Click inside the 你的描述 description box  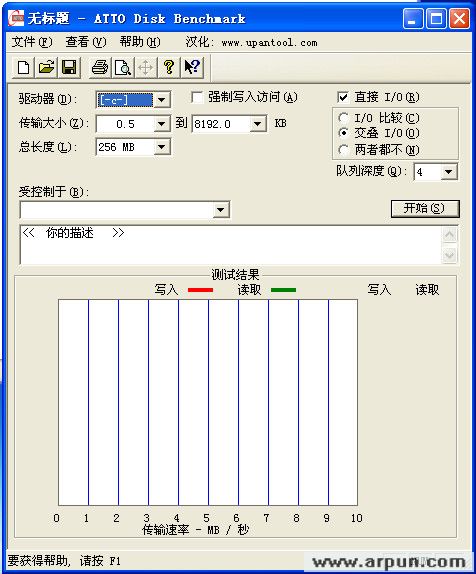(231, 245)
